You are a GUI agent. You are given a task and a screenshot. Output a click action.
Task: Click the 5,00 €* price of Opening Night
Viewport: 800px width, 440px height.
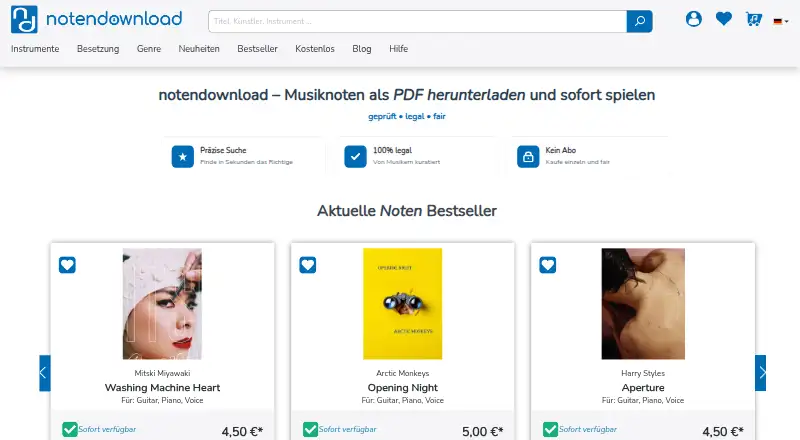point(483,431)
